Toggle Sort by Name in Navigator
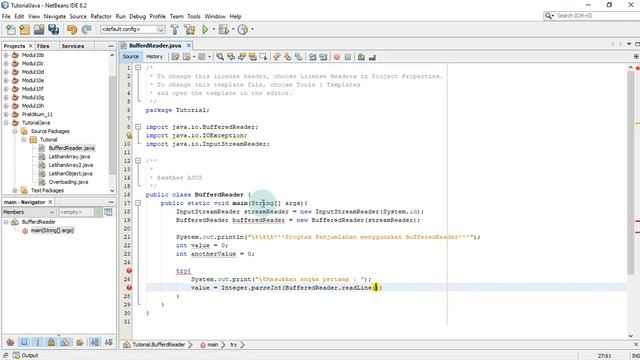This screenshot has height=360, width=640. pos(95,342)
